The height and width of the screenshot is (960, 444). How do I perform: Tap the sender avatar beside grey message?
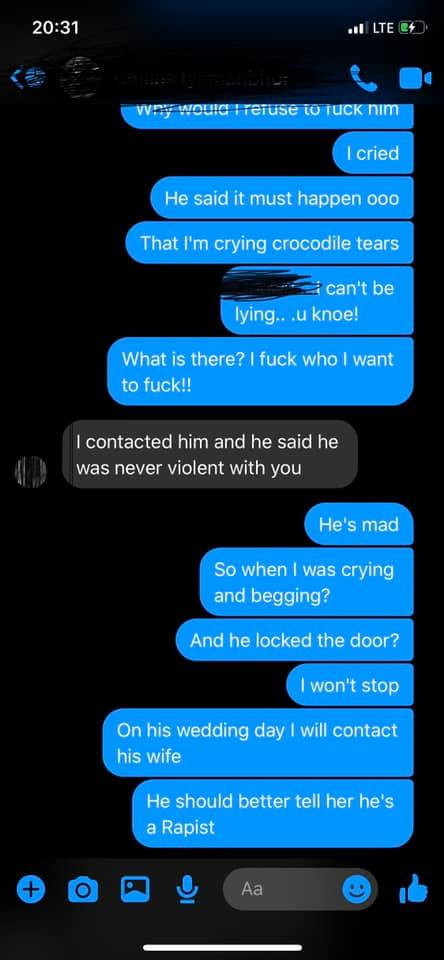coord(31,472)
